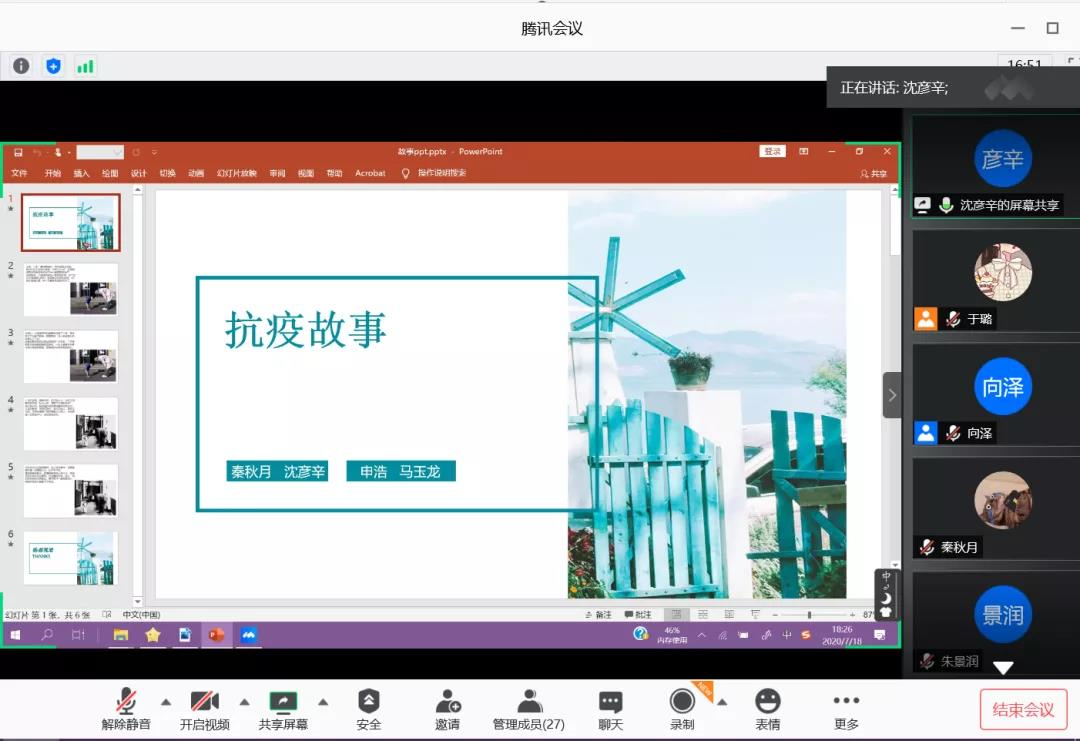Expand audio options arrow beside 解除静音
Image resolution: width=1080 pixels, height=741 pixels.
(166, 701)
